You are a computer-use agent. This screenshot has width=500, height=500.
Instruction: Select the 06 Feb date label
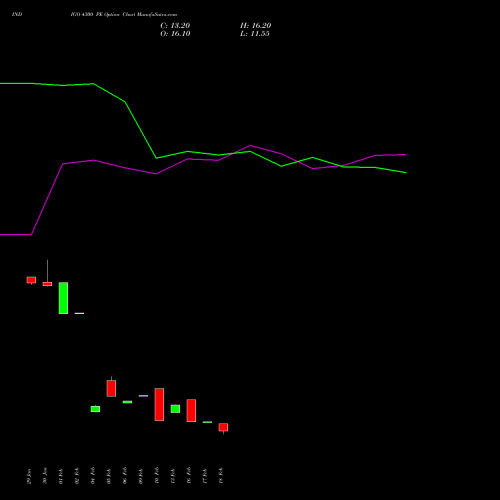tap(125, 476)
